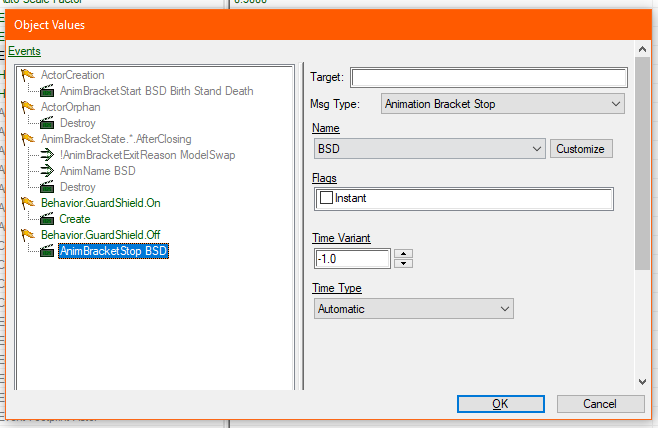Viewport: 658px width, 428px height.
Task: Select Destroy under ActorOrphan
Action: [x=78, y=123]
